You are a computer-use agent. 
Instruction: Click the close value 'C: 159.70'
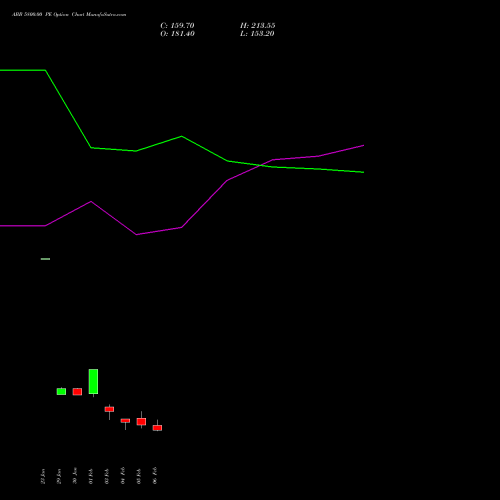177,26
